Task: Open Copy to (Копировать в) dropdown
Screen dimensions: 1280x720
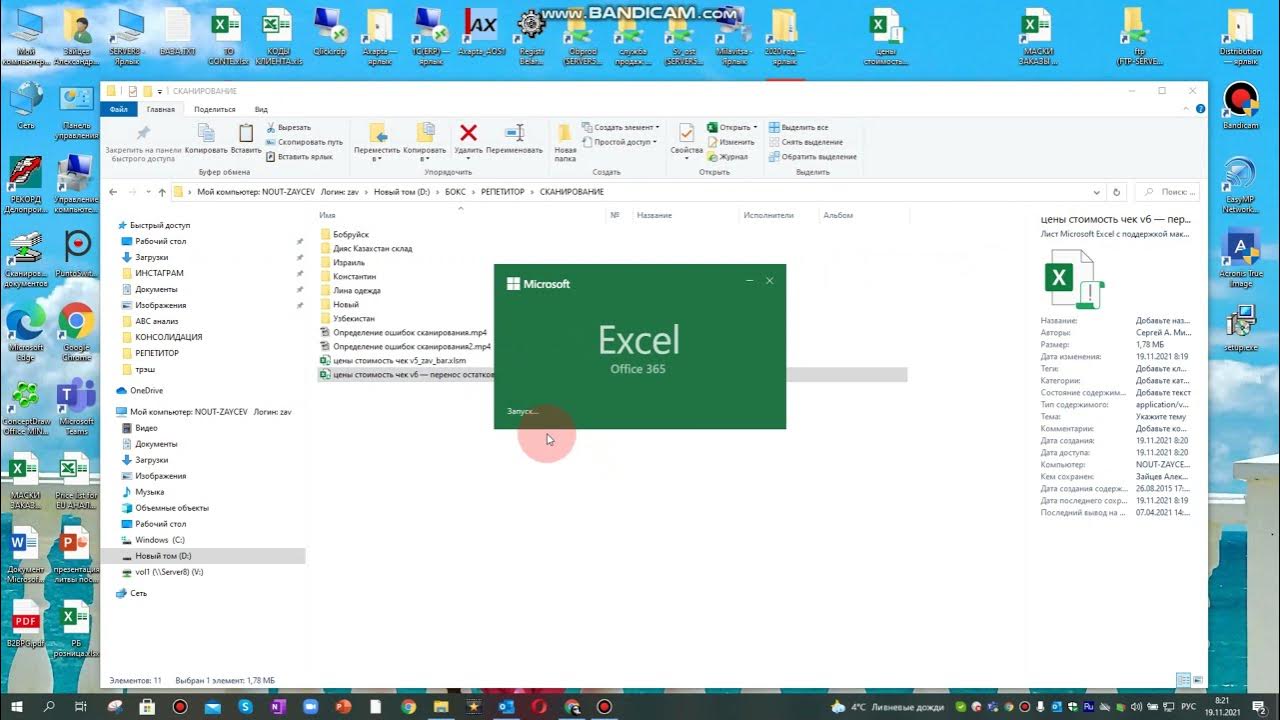Action: pyautogui.click(x=425, y=142)
